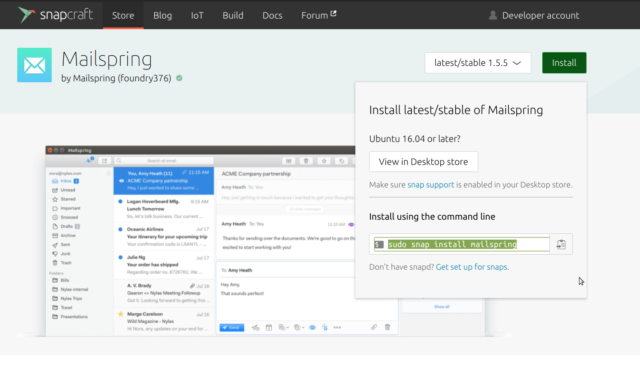Image resolution: width=640 pixels, height=374 pixels.
Task: Click the Send button in screenshot
Action: [x=232, y=327]
